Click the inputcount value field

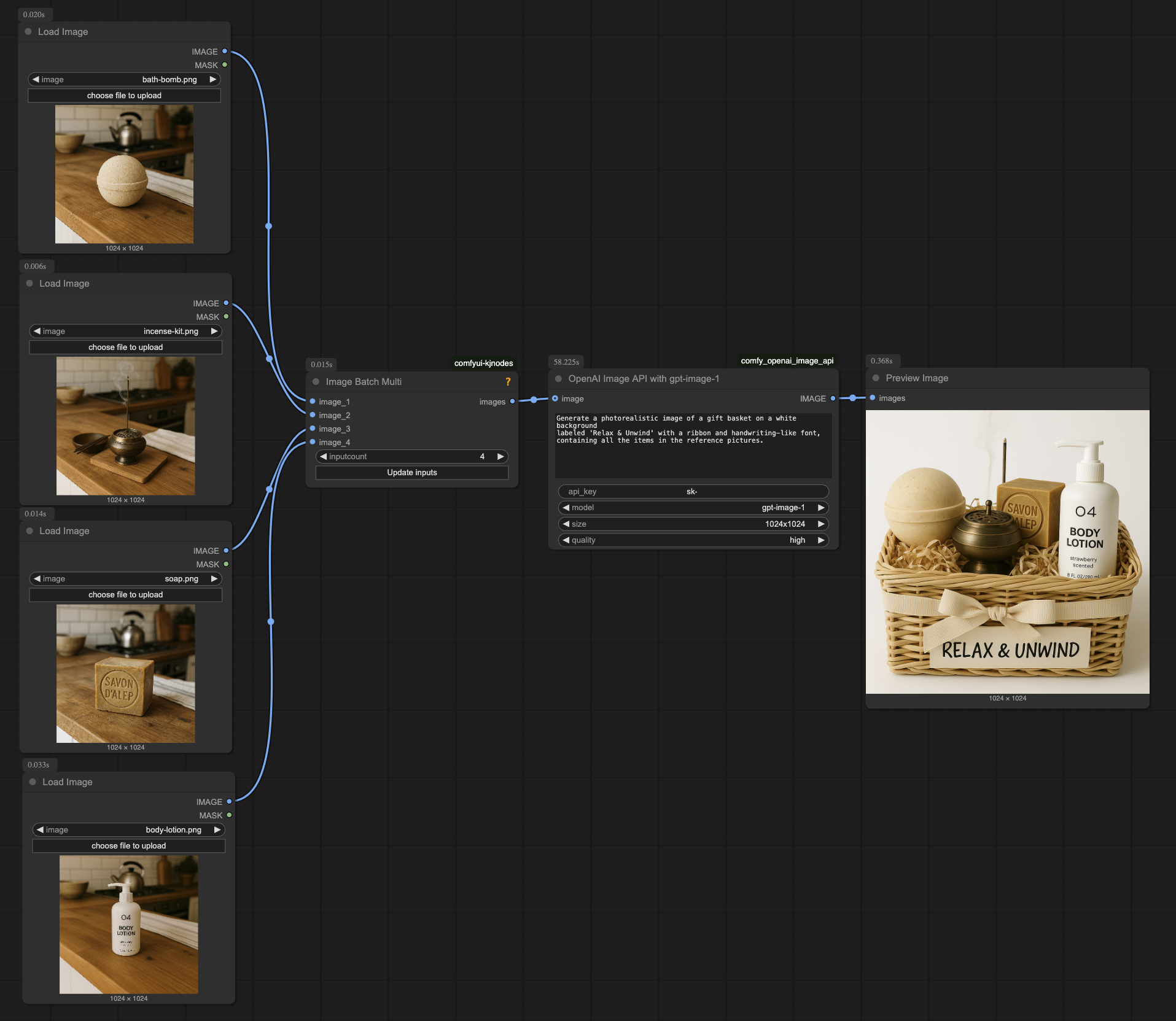(x=412, y=456)
